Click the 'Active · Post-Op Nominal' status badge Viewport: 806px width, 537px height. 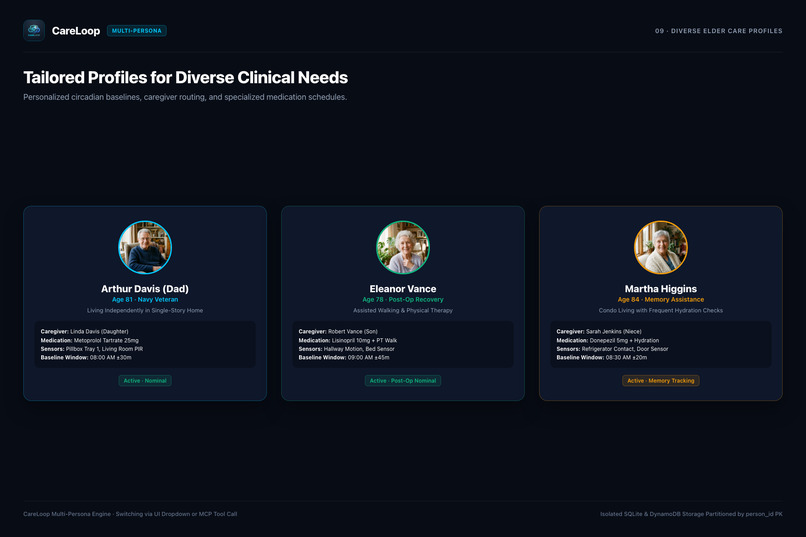point(403,381)
